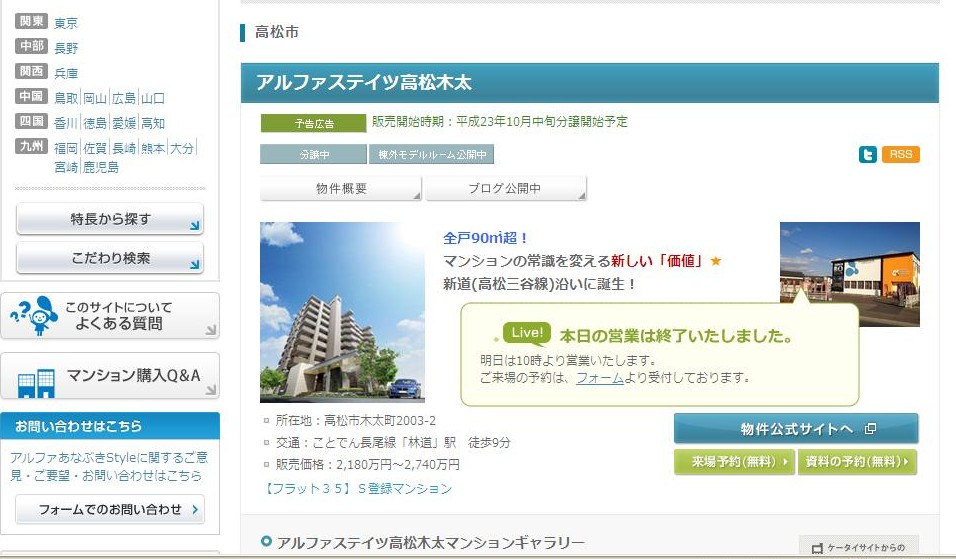This screenshot has height=559, width=956.
Task: Click the mobile site icon ケータイサイトからの
Action: tap(818, 548)
